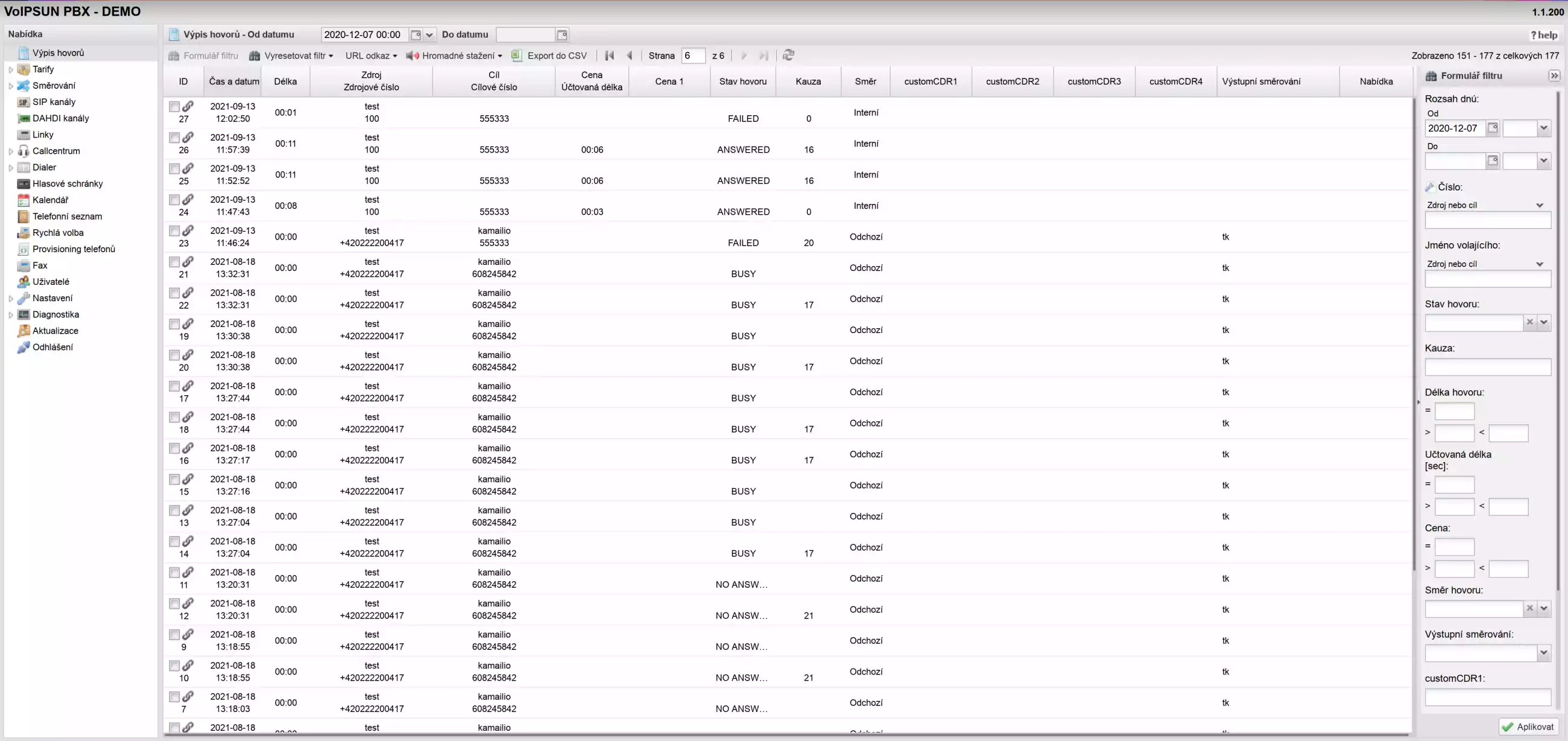This screenshot has height=741, width=1568.
Task: Select checkbox for call ID 27
Action: point(174,107)
